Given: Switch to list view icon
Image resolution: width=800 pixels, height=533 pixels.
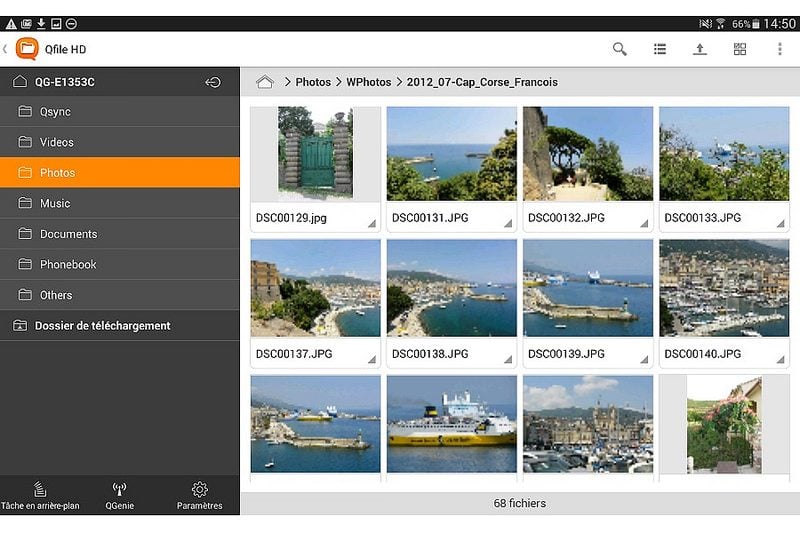Looking at the screenshot, I should pyautogui.click(x=660, y=49).
